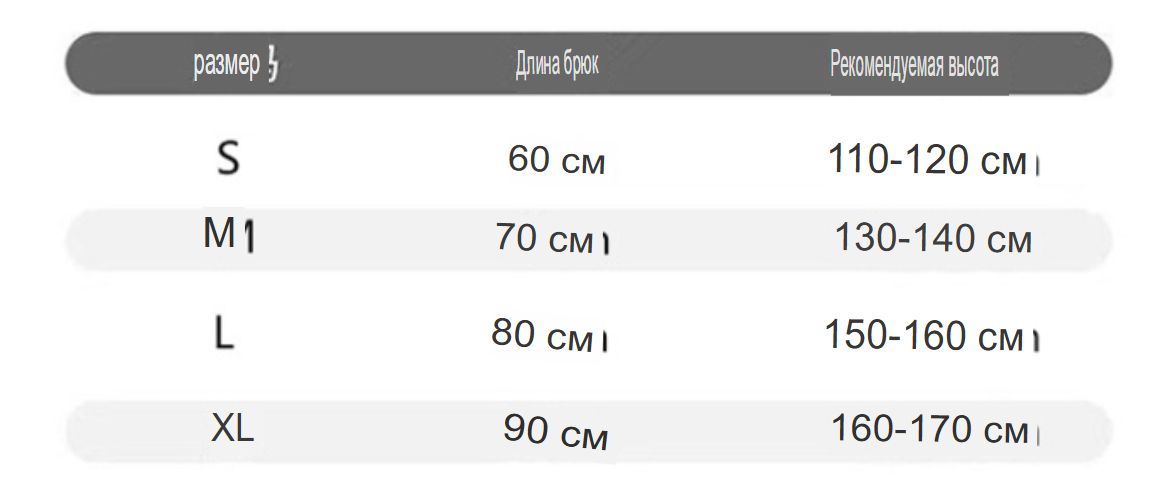Click the 60 см pants length value
The width and height of the screenshot is (1152, 482).
point(556,159)
